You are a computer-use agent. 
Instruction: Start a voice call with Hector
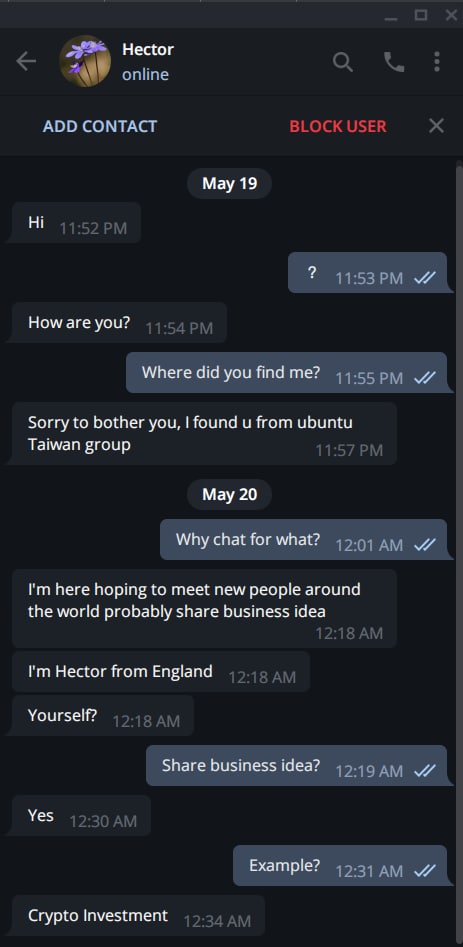394,62
